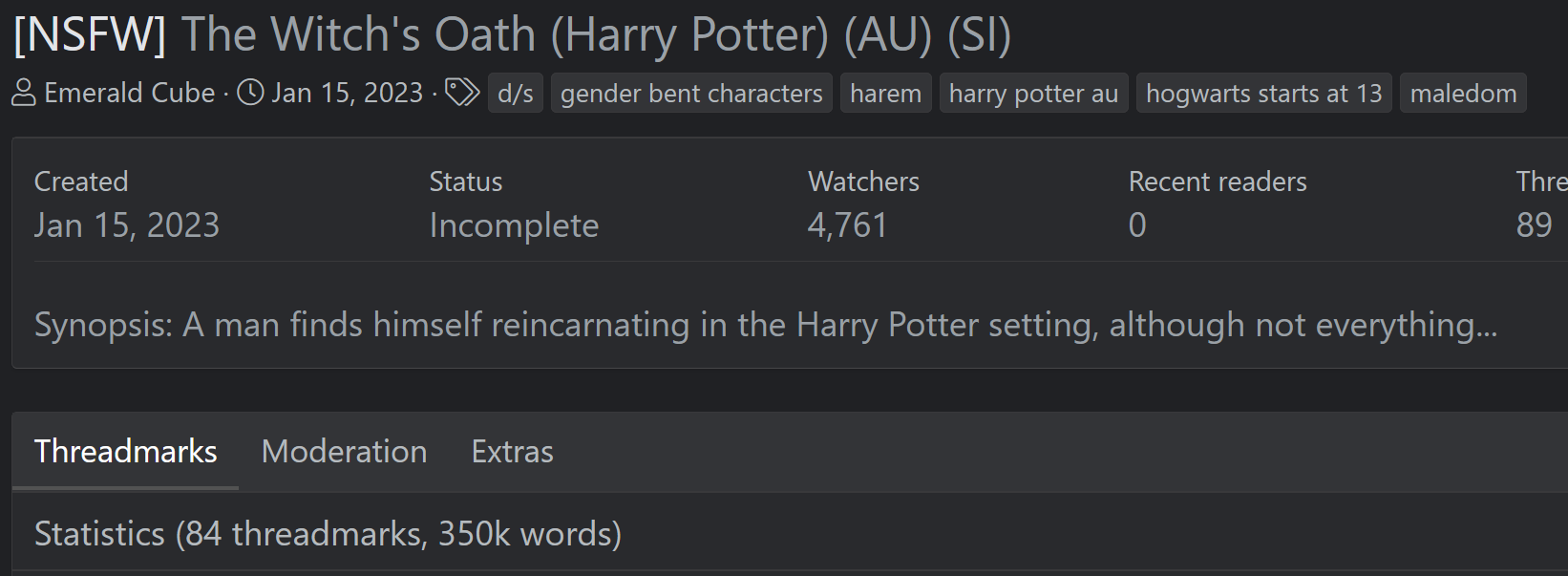The height and width of the screenshot is (576, 1568).
Task: Open the harry potter au tag
Action: pyautogui.click(x=1033, y=94)
